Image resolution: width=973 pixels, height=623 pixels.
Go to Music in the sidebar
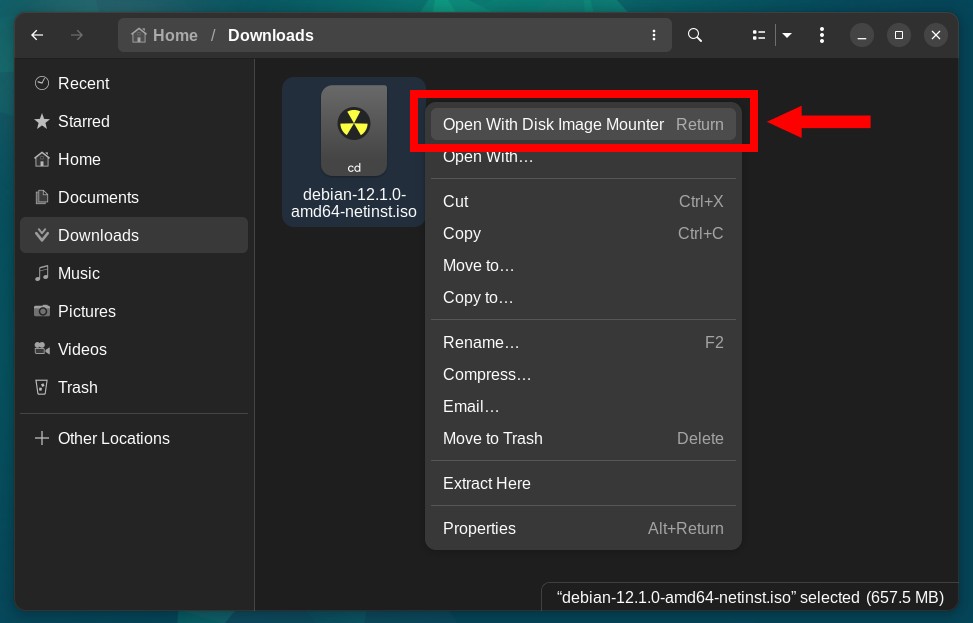[x=134, y=273]
